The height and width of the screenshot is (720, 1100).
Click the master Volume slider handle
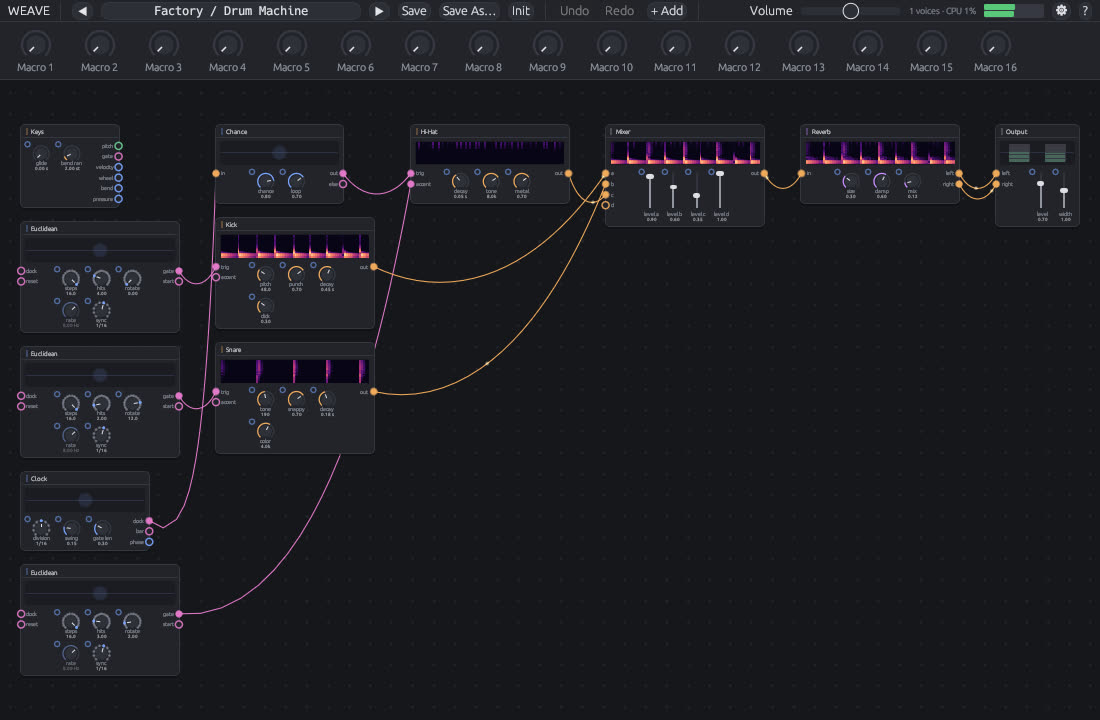tap(850, 11)
